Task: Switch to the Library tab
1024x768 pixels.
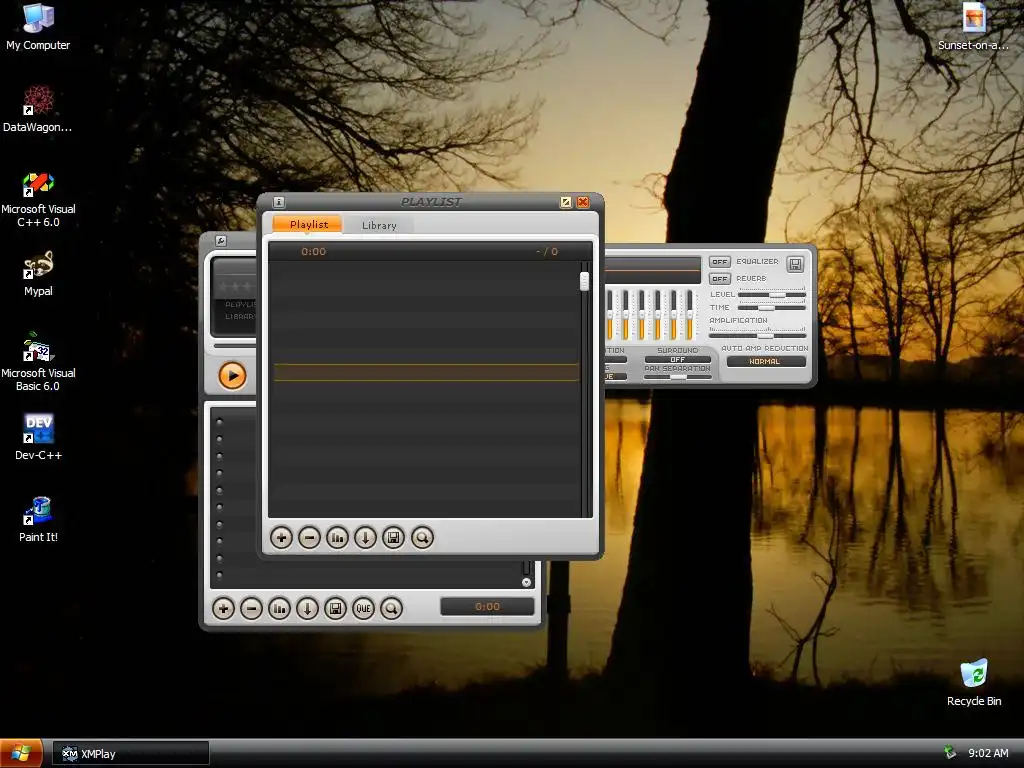Action: coord(379,225)
